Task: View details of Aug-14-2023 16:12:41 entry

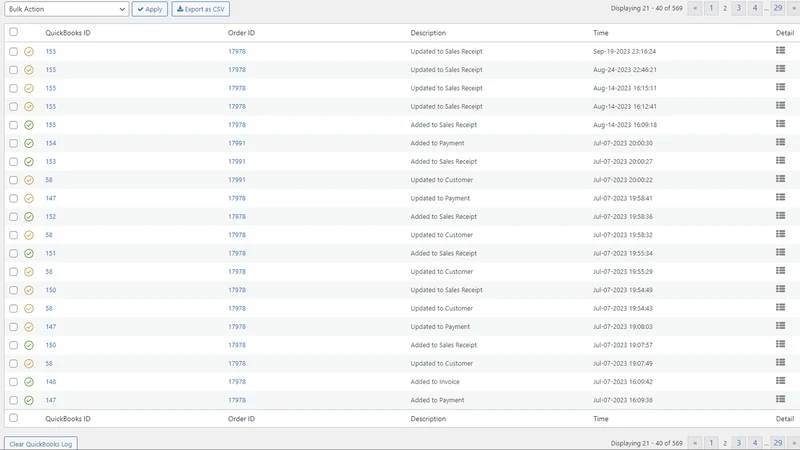Action: [x=780, y=105]
